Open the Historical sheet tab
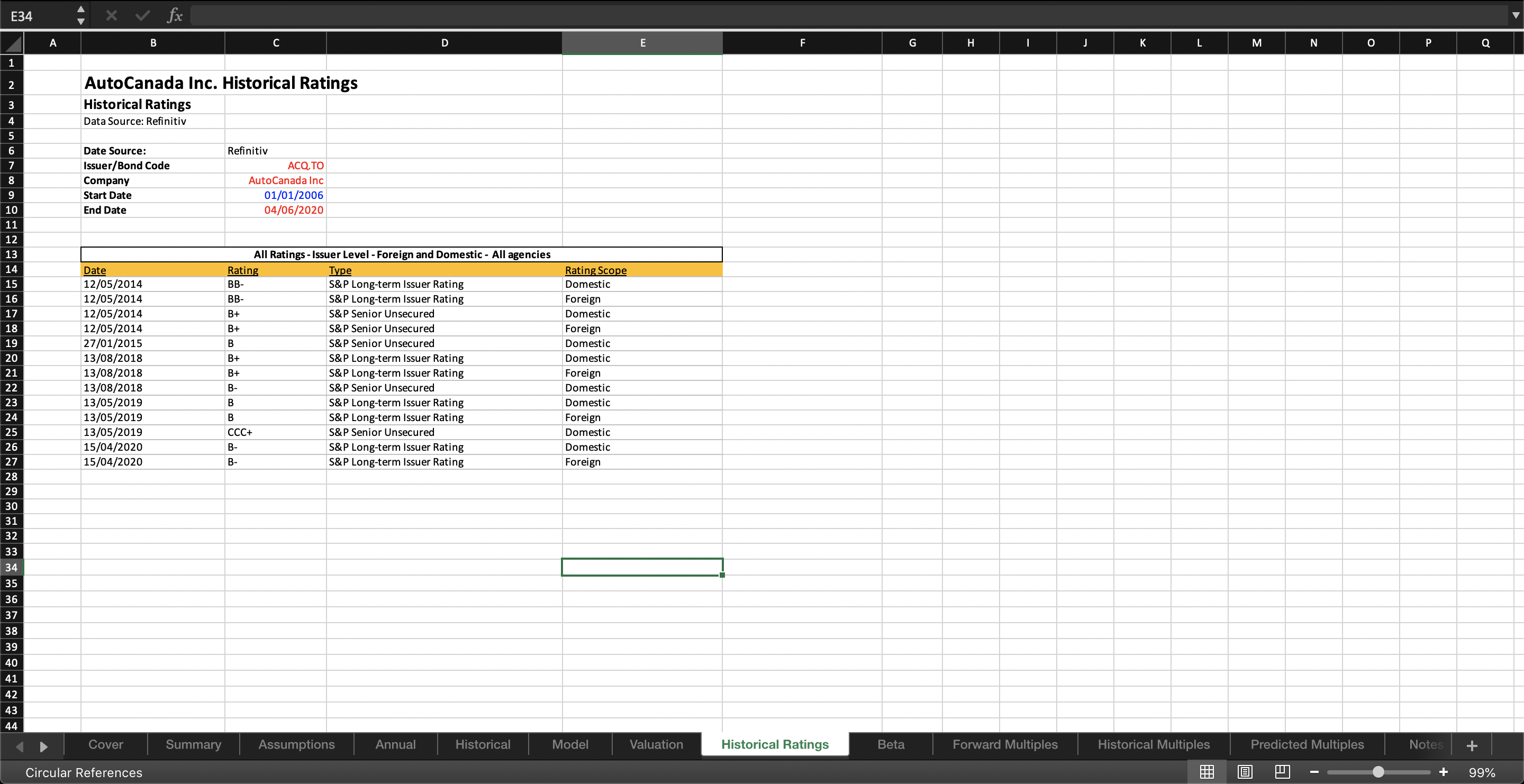The height and width of the screenshot is (784, 1524). coord(483,744)
